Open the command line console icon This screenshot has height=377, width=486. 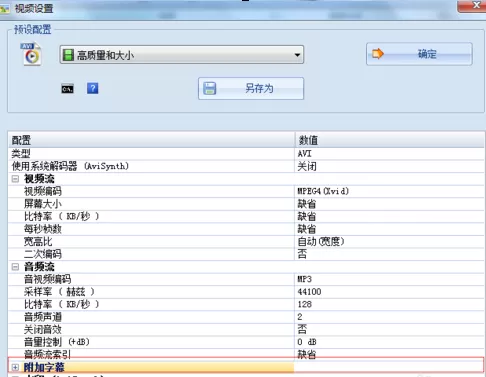tap(67, 89)
